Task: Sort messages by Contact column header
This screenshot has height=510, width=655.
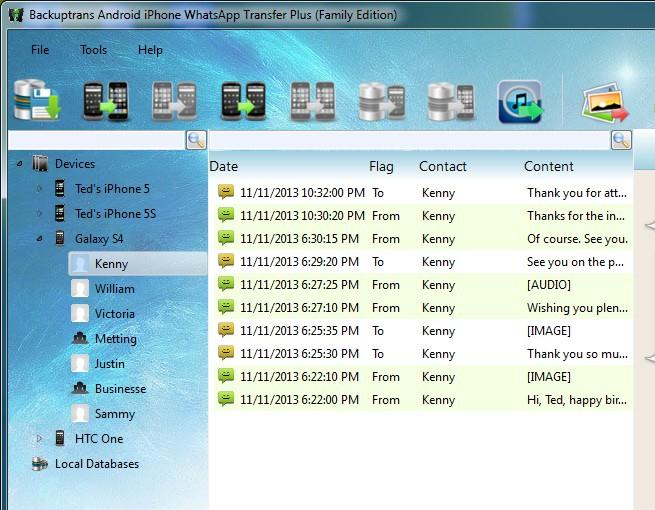Action: pyautogui.click(x=443, y=166)
